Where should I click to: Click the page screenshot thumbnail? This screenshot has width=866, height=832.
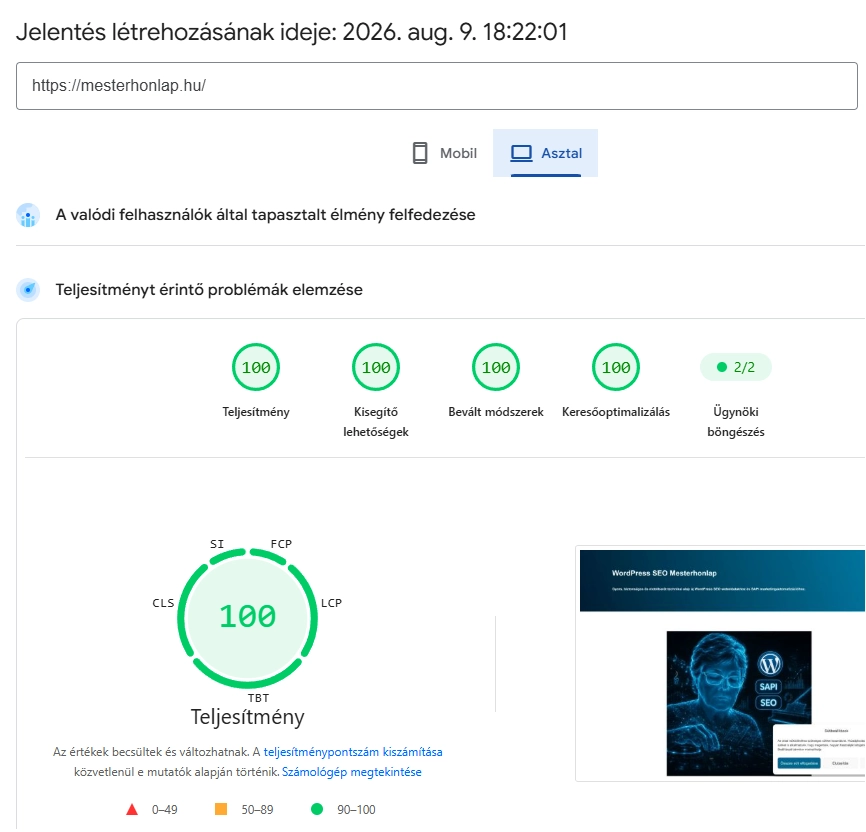[x=721, y=663]
